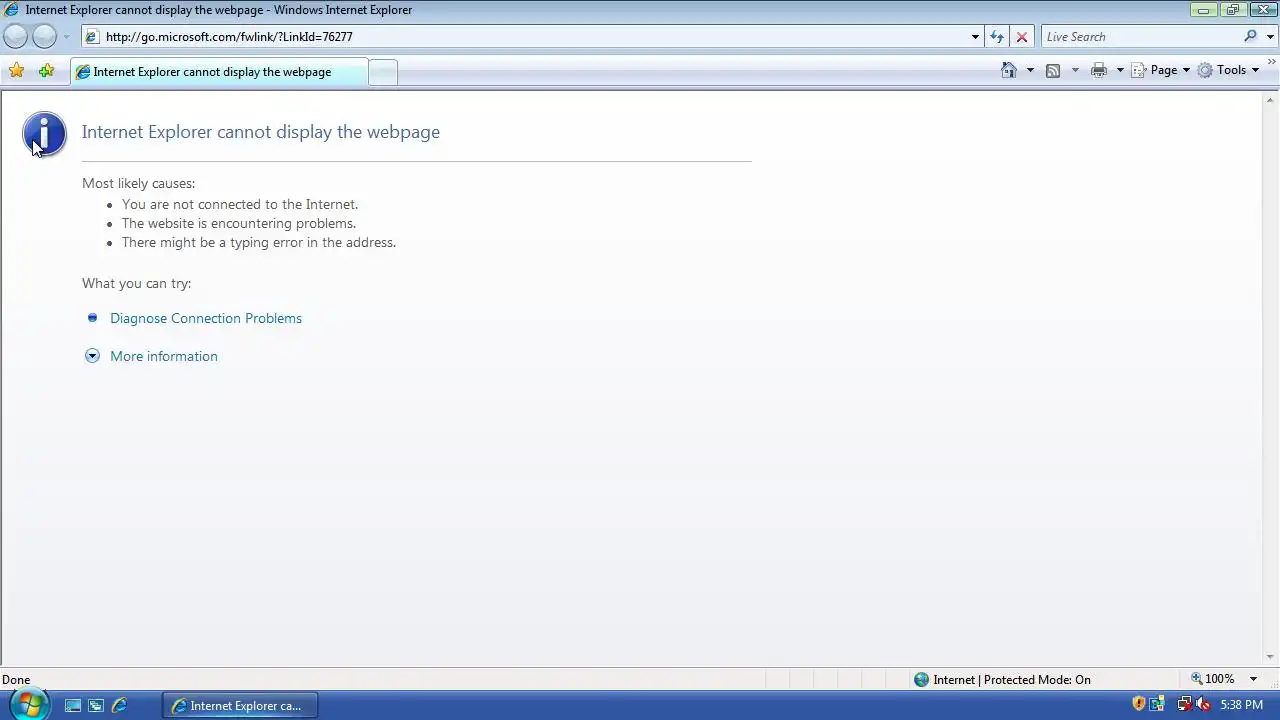This screenshot has width=1280, height=720.
Task: Click the browser Forward arrow button
Action: pyautogui.click(x=45, y=37)
